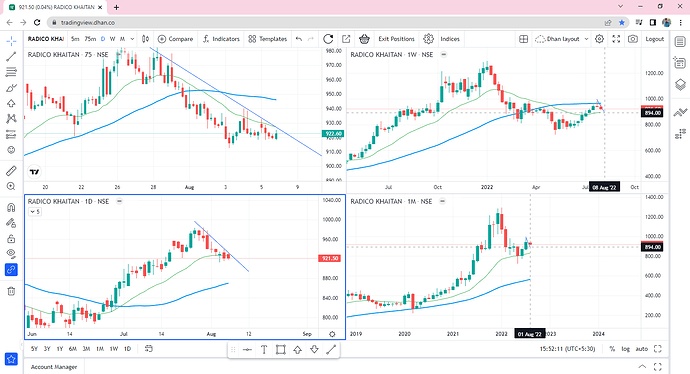
Task: Open favorites star toolbar button
Action: 11,359
